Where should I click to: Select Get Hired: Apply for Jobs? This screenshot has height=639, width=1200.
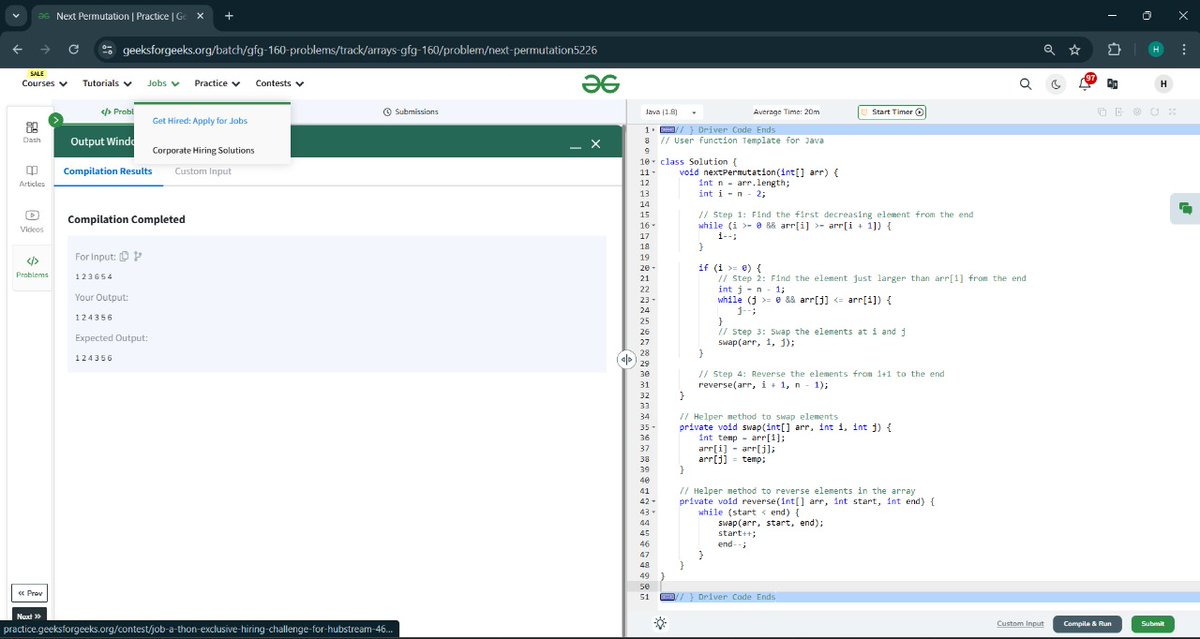click(200, 121)
